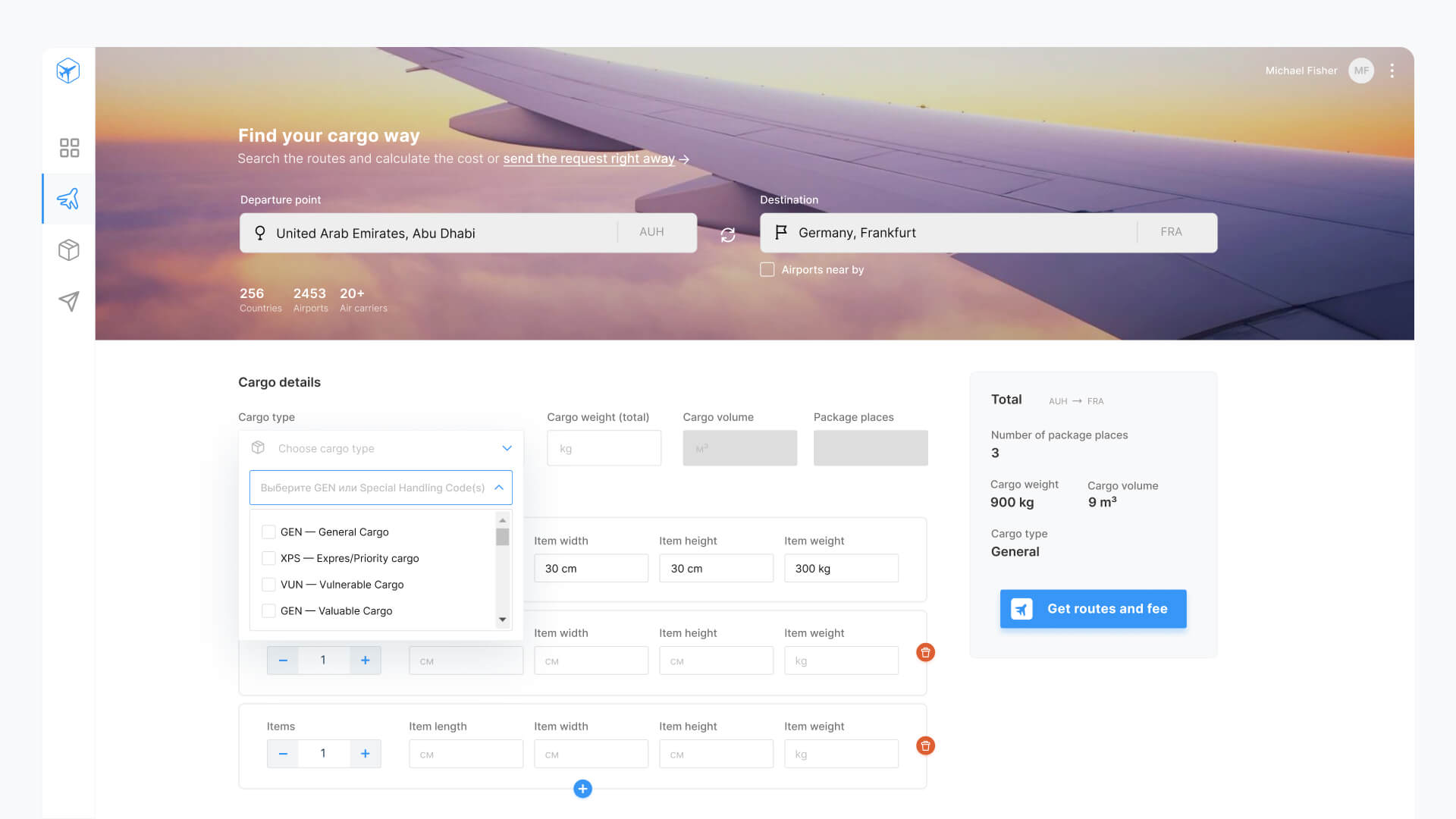1456x819 pixels.
Task: Click the paper plane send sidebar icon
Action: [69, 301]
